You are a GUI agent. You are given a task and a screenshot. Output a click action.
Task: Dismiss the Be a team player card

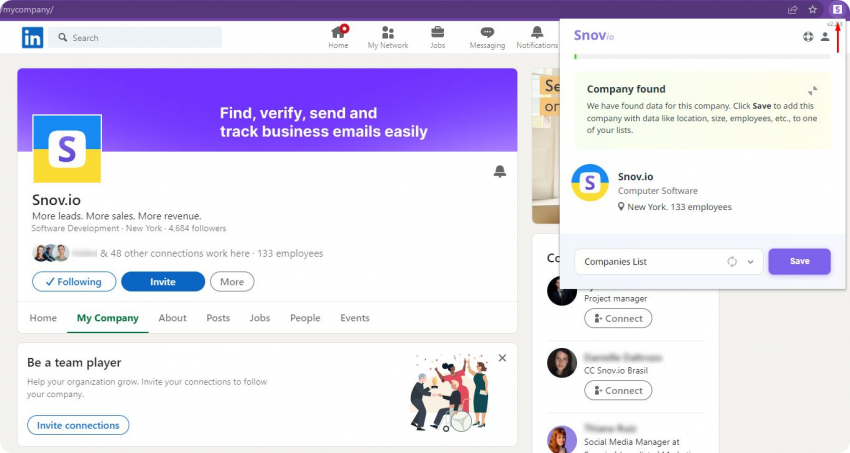point(503,358)
